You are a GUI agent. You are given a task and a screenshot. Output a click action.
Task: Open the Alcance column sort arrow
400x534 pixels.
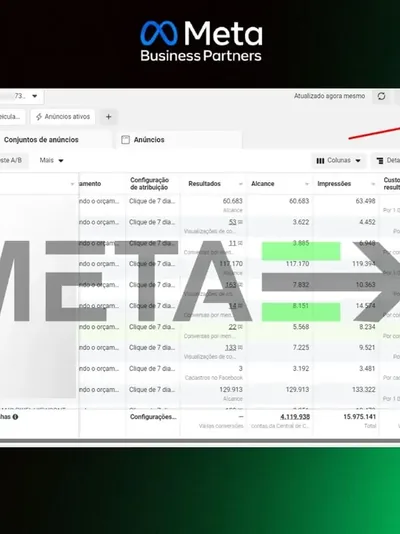307,184
